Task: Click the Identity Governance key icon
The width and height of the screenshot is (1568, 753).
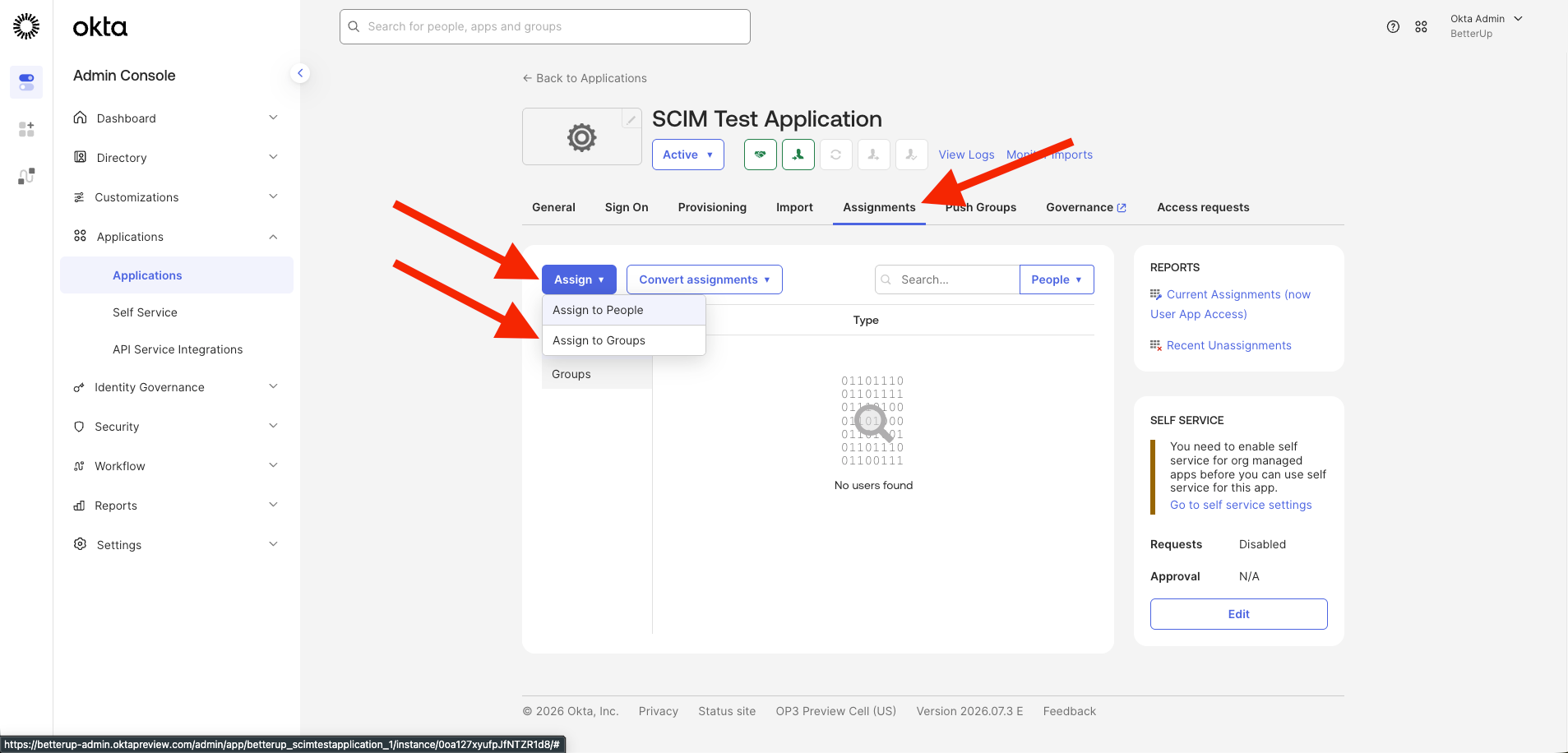Action: pyautogui.click(x=79, y=387)
